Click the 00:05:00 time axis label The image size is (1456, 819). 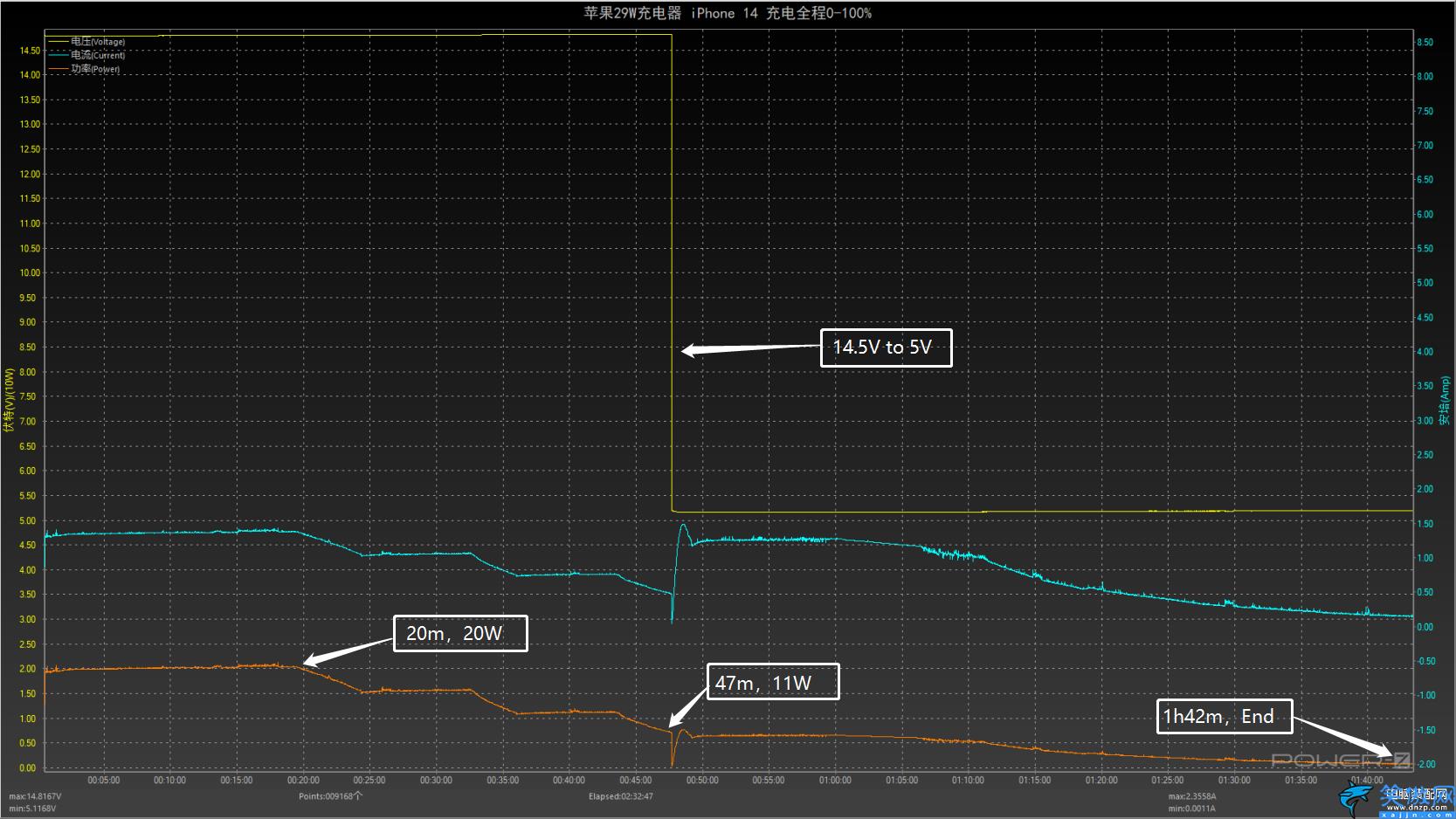(x=104, y=781)
